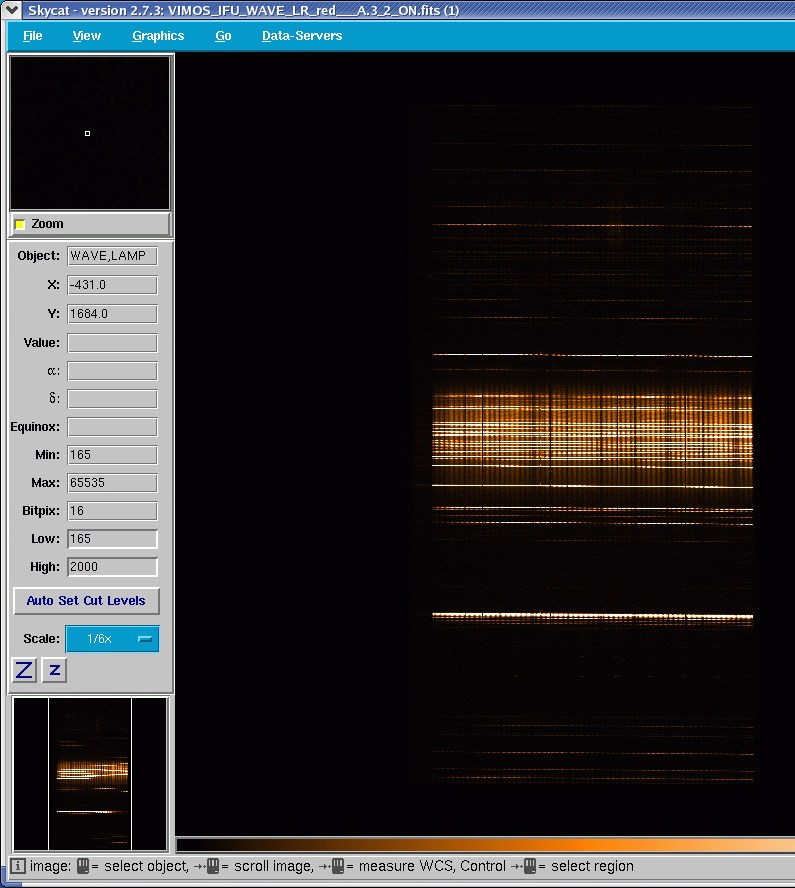Open the Data-Servers menu
The width and height of the screenshot is (795, 888).
[302, 36]
